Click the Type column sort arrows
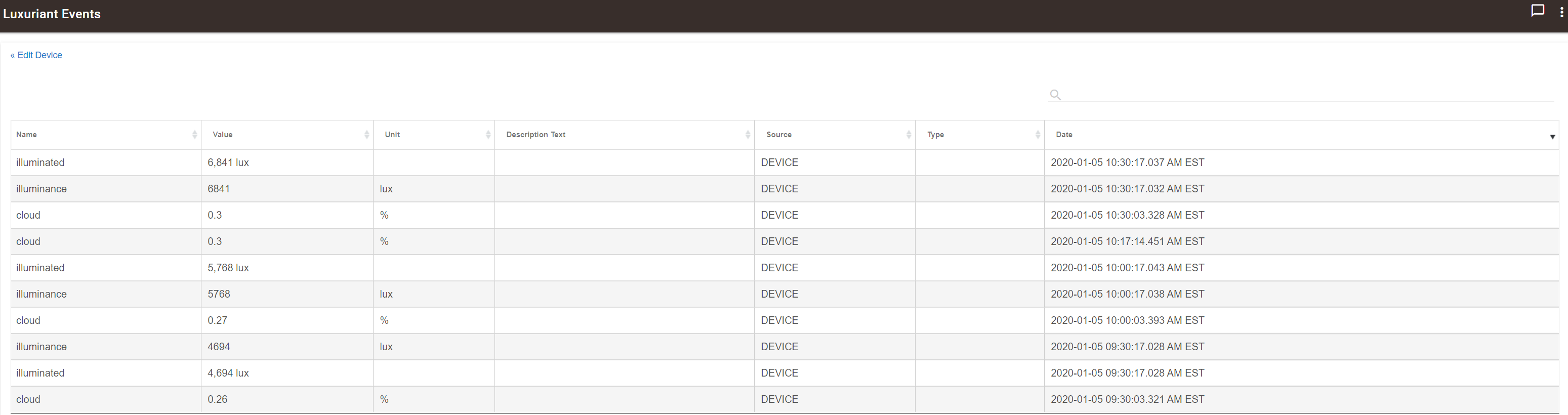The width and height of the screenshot is (1568, 415). click(x=1037, y=135)
